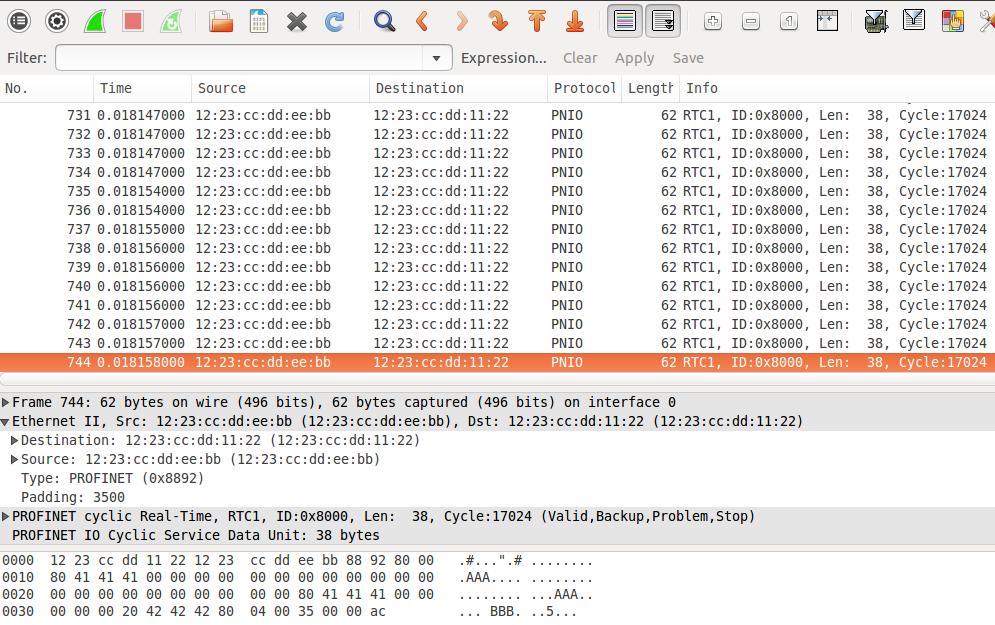Expand the Frame 744 tree node
The image size is (995, 625).
coord(6,402)
